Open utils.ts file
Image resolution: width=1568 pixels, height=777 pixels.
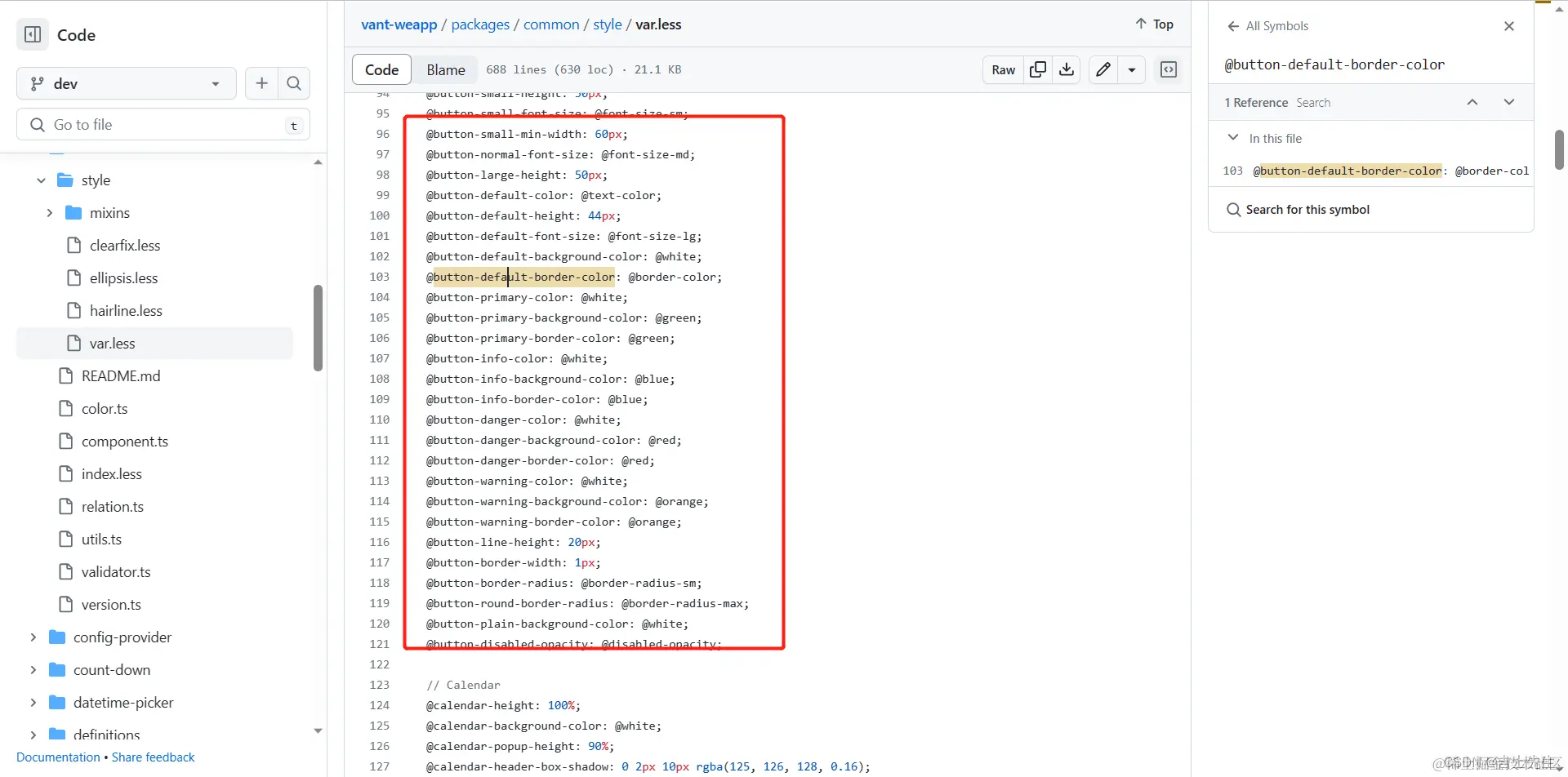coord(101,539)
